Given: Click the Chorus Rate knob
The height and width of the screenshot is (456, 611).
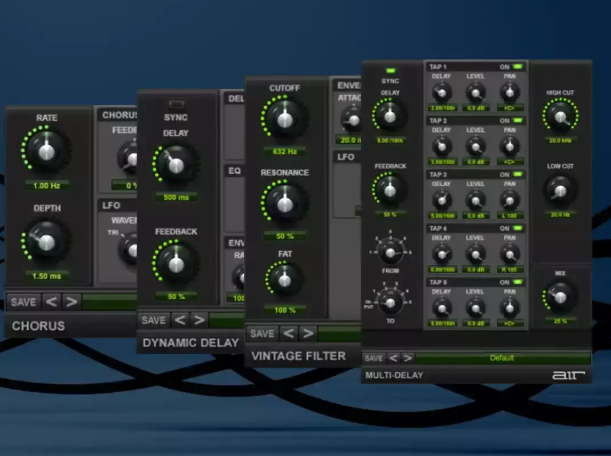Looking at the screenshot, I should click(46, 152).
